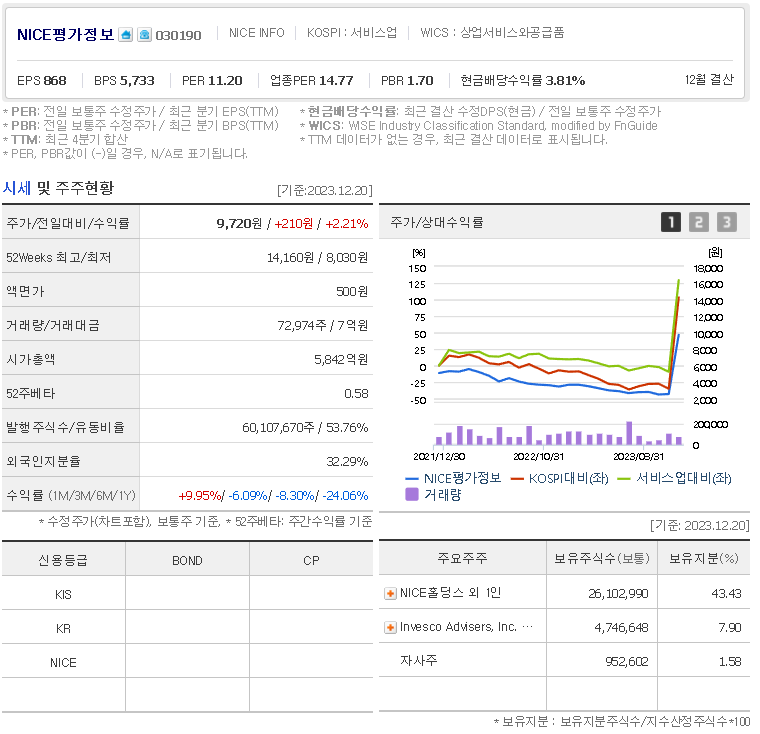Click NICE INFO label
This screenshot has width=760, height=734.
(256, 33)
